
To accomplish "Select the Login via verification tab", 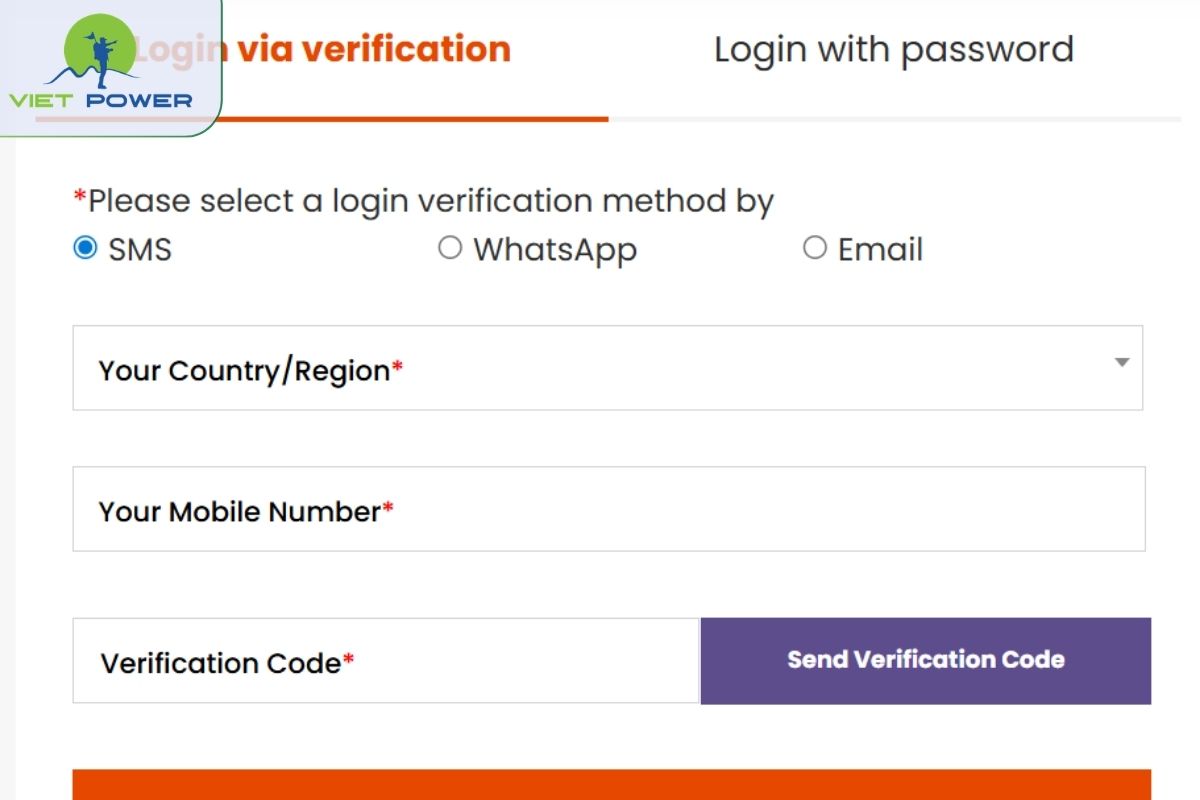I will (x=373, y=50).
